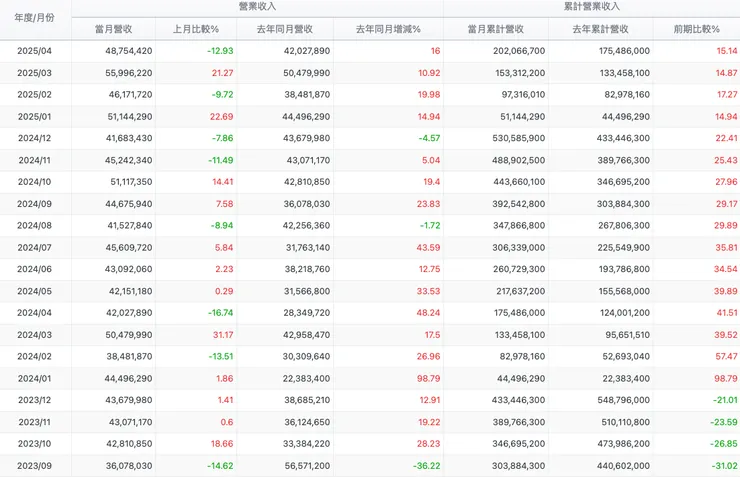The image size is (740, 477).
Task: Click the 19.98 year-over-year value
Action: click(x=429, y=94)
